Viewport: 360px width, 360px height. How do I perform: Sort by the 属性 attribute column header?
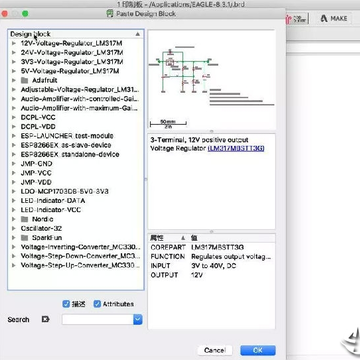(169, 238)
